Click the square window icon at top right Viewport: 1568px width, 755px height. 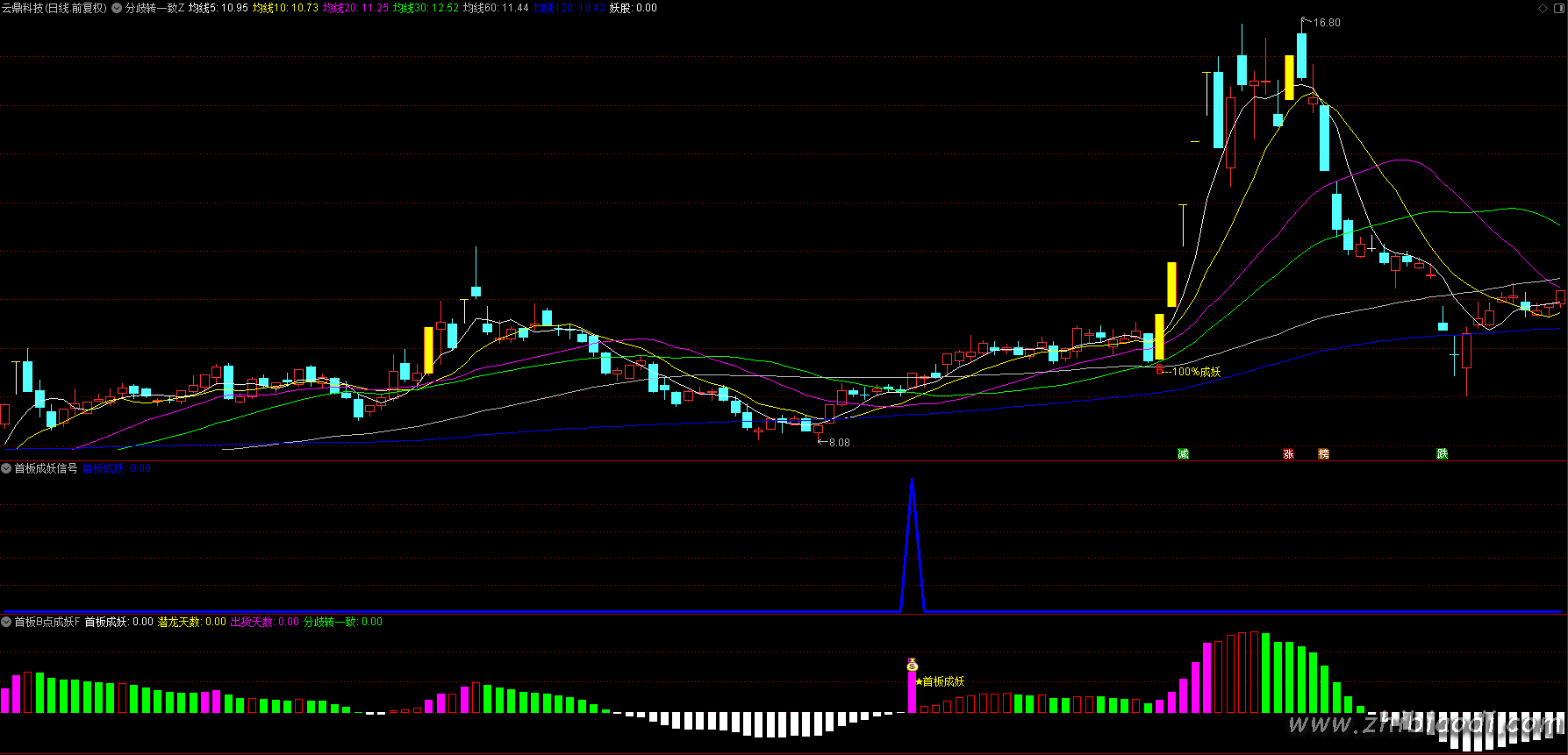coord(1558,8)
